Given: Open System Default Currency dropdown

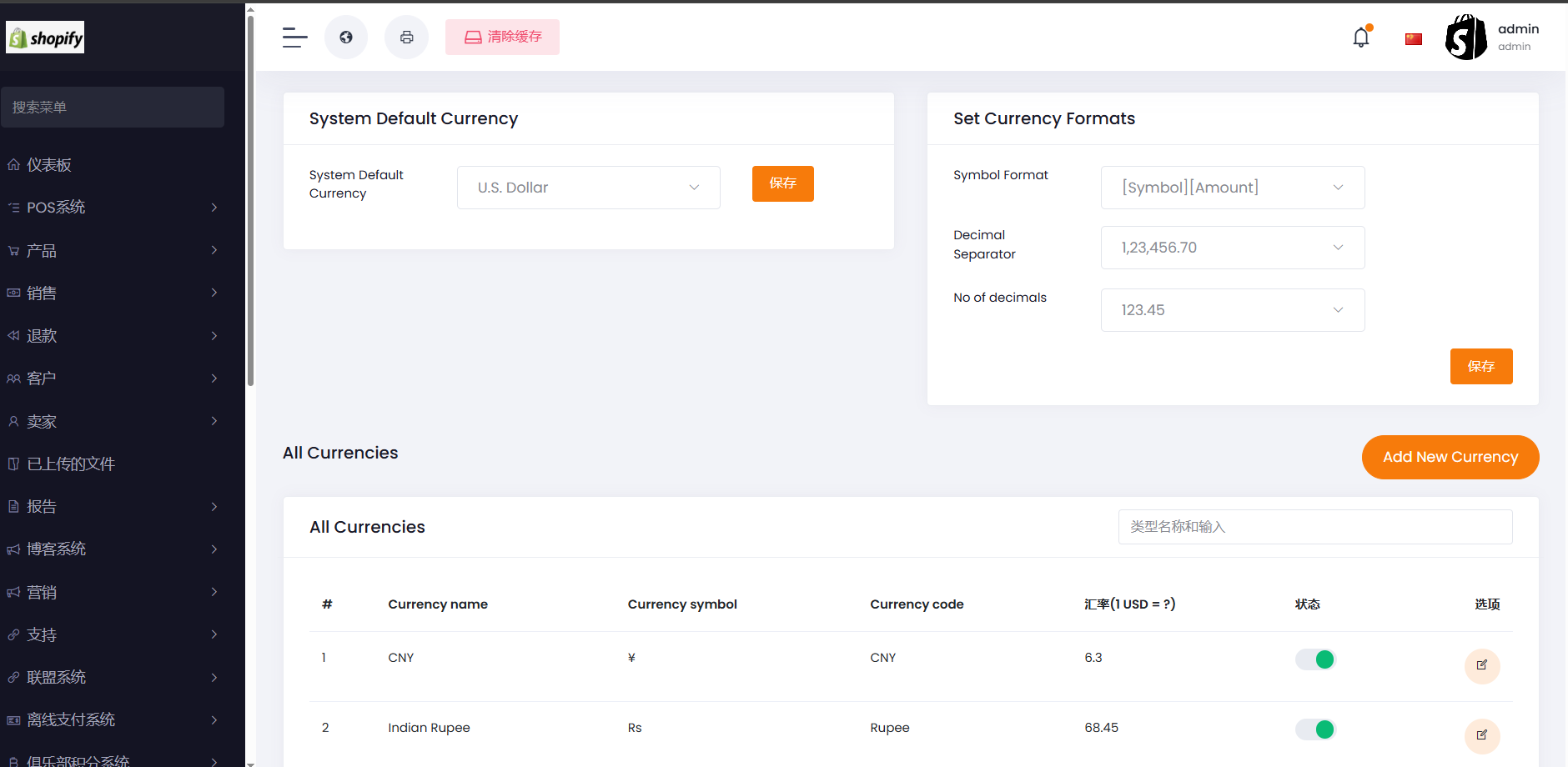Looking at the screenshot, I should [588, 188].
